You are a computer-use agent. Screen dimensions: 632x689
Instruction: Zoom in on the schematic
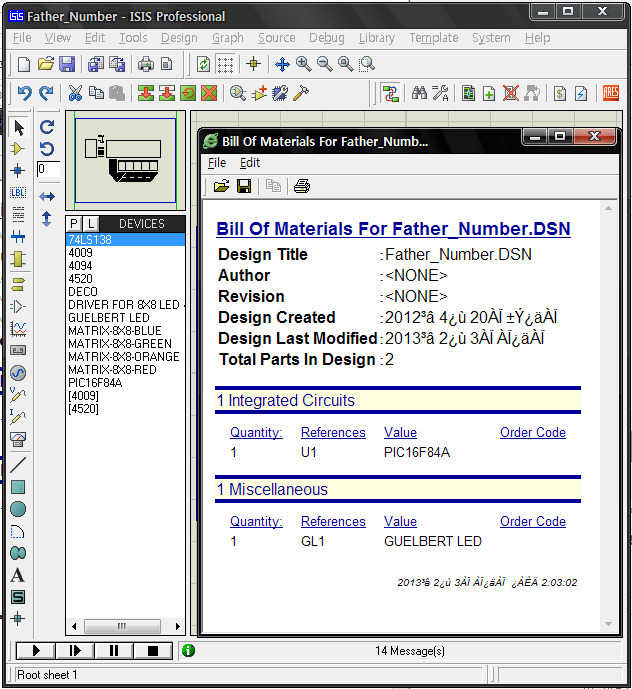coord(304,64)
